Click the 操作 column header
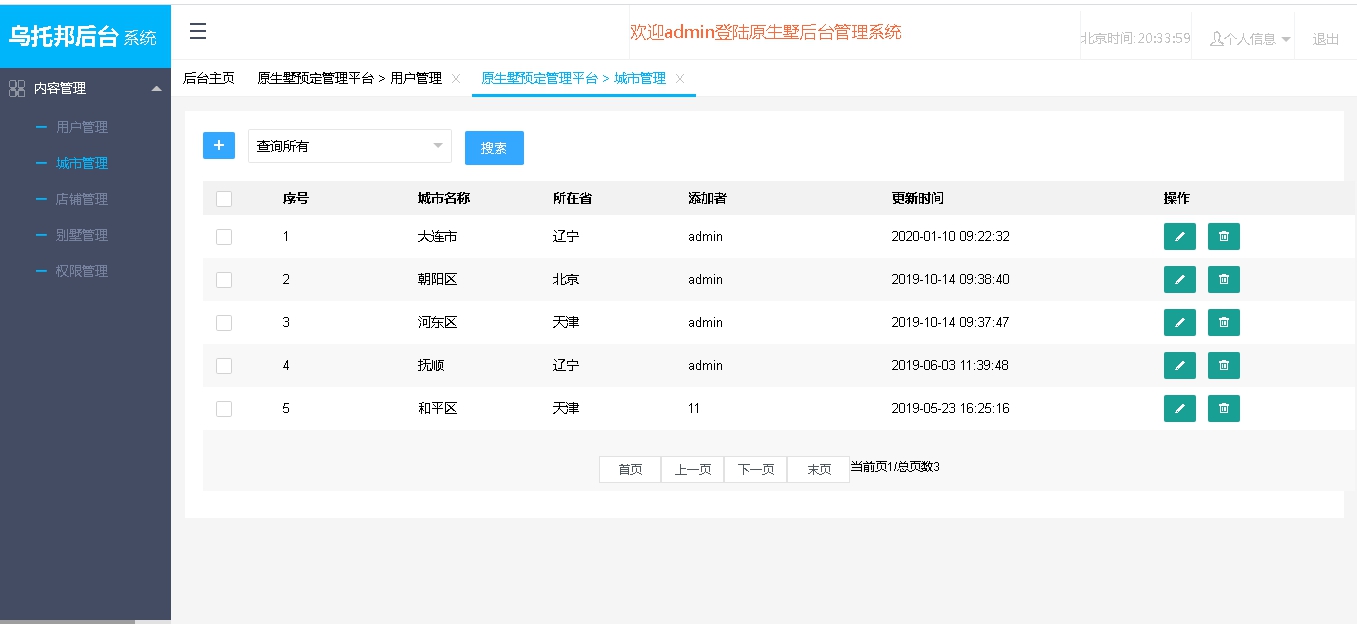The image size is (1357, 624). 1177,198
